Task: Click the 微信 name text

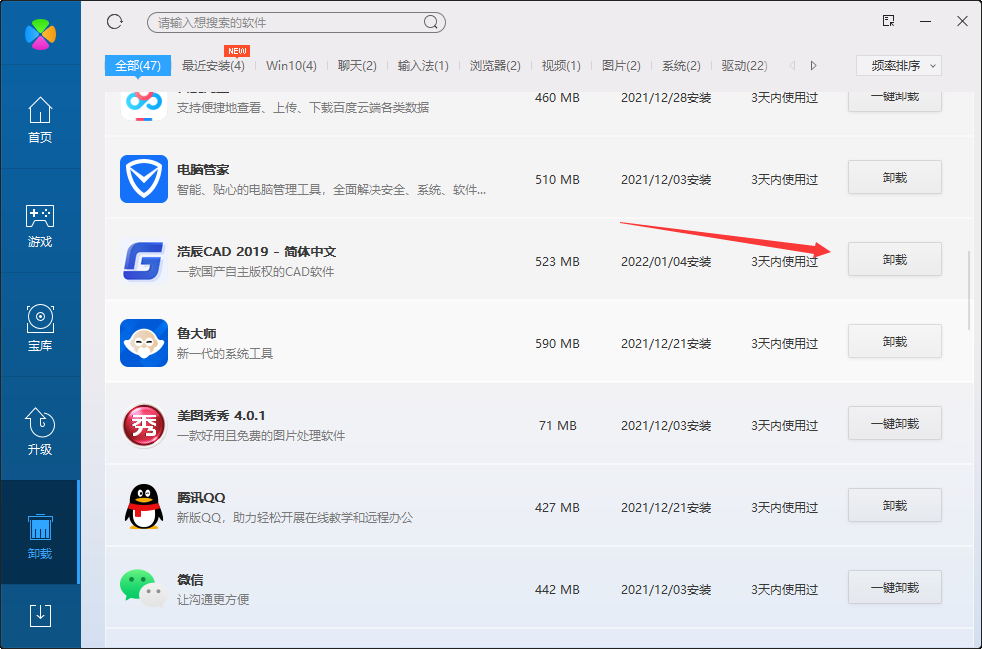Action: click(x=190, y=579)
